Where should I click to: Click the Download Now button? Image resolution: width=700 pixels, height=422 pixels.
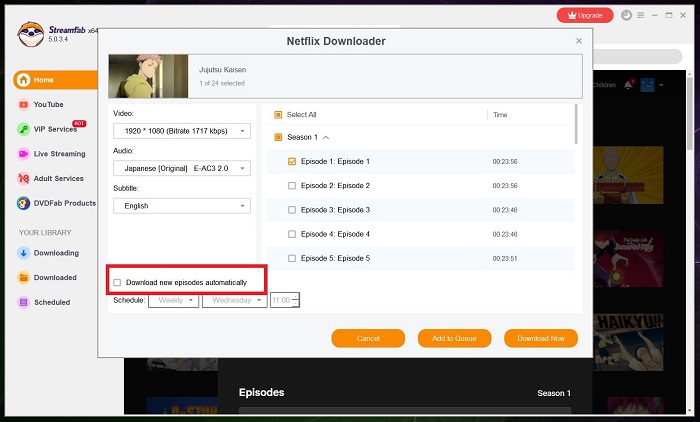click(x=541, y=338)
